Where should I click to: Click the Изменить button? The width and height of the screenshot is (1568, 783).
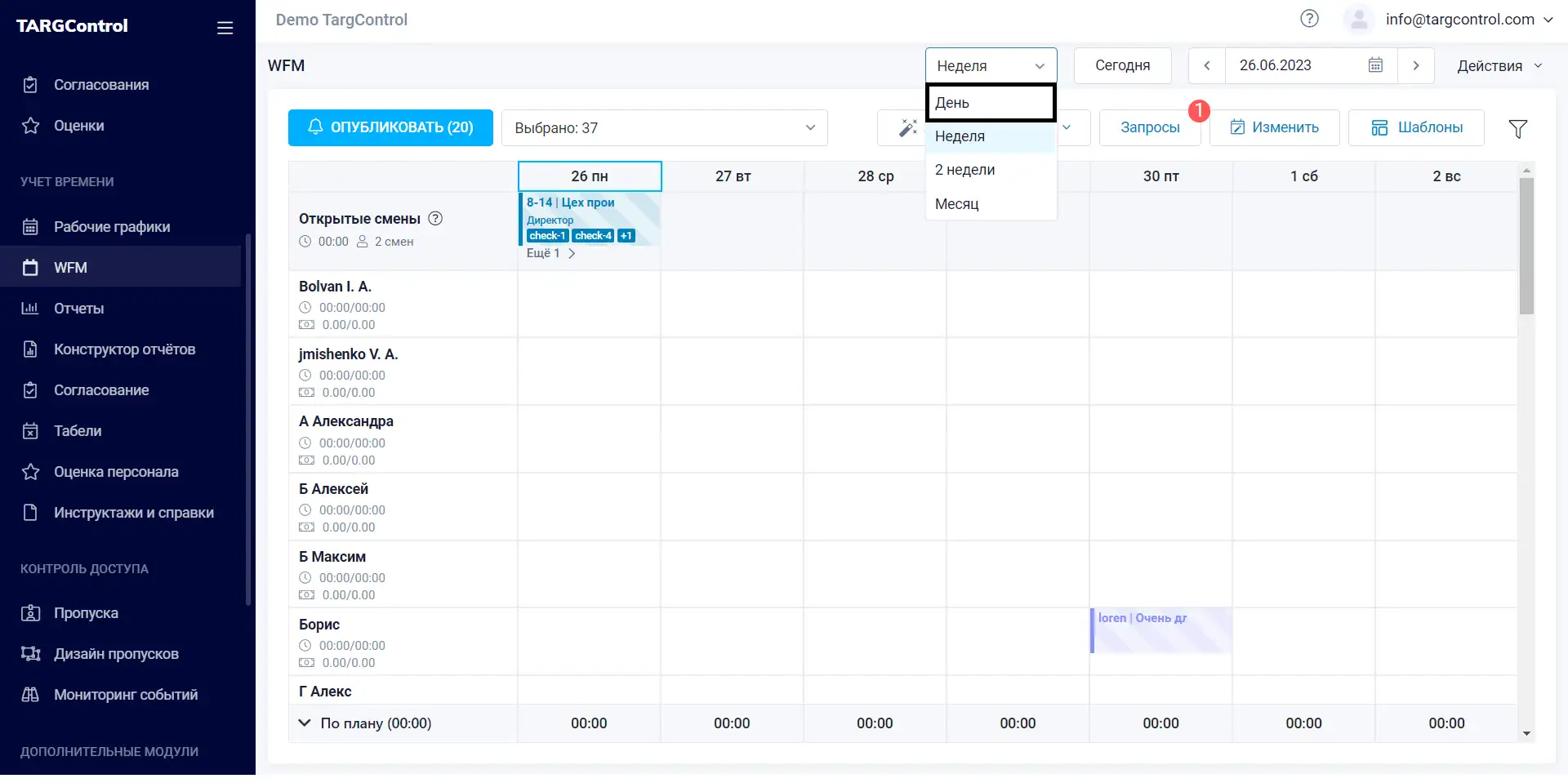point(1274,128)
